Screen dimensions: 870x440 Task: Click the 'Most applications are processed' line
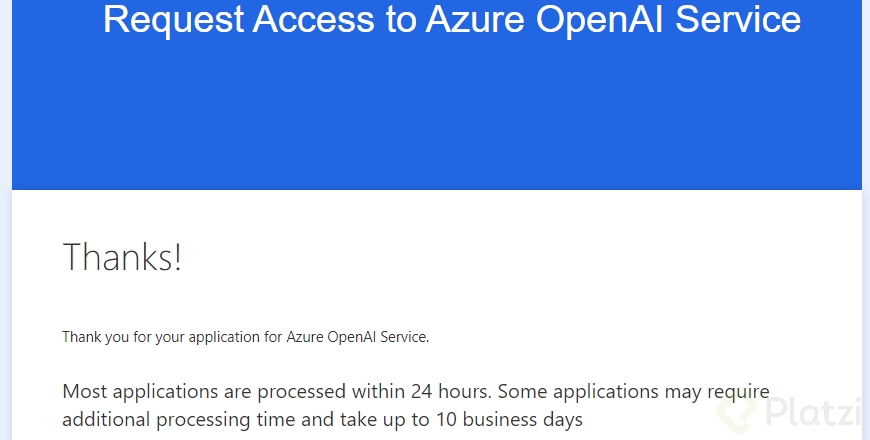coord(415,390)
